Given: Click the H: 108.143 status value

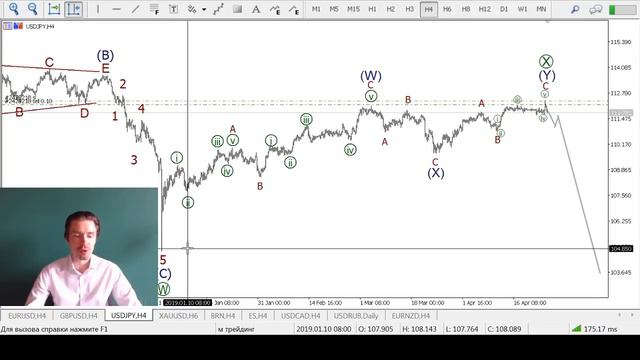Looking at the screenshot, I should [419, 329].
